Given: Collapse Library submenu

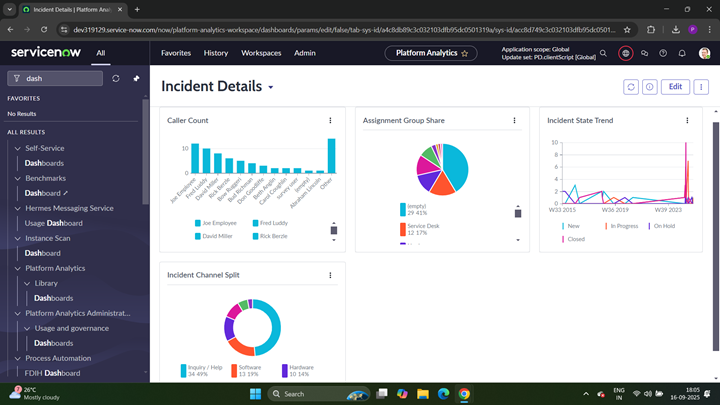Looking at the screenshot, I should tap(27, 283).
